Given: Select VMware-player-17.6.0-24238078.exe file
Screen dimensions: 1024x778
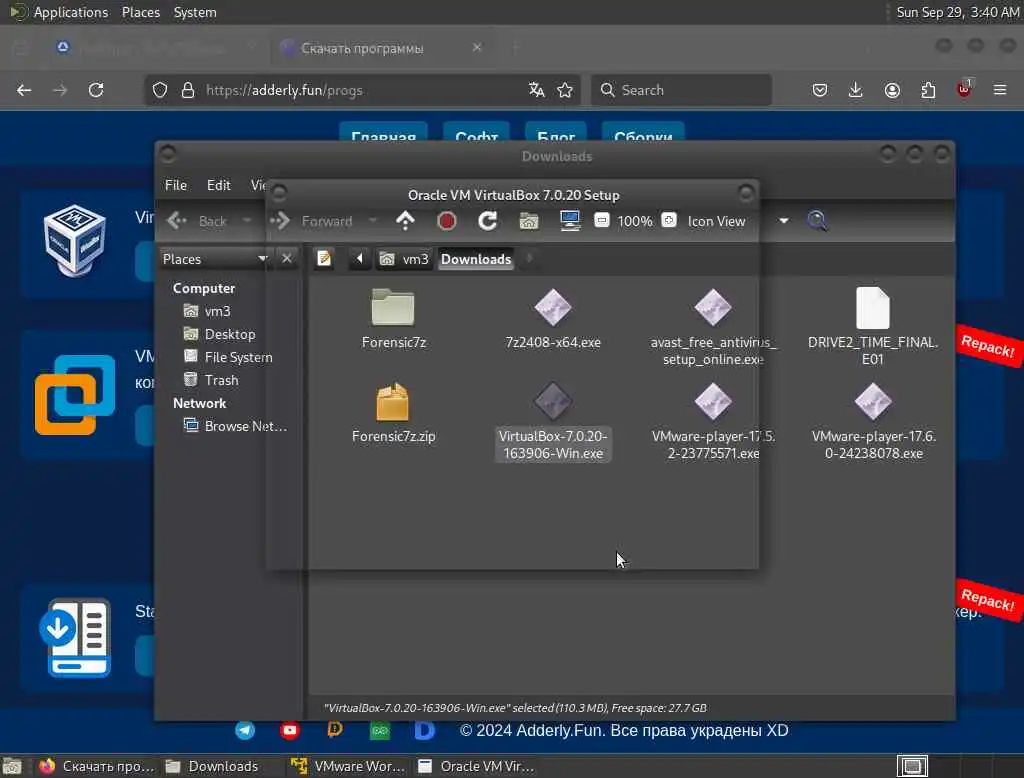Looking at the screenshot, I should coord(873,421).
